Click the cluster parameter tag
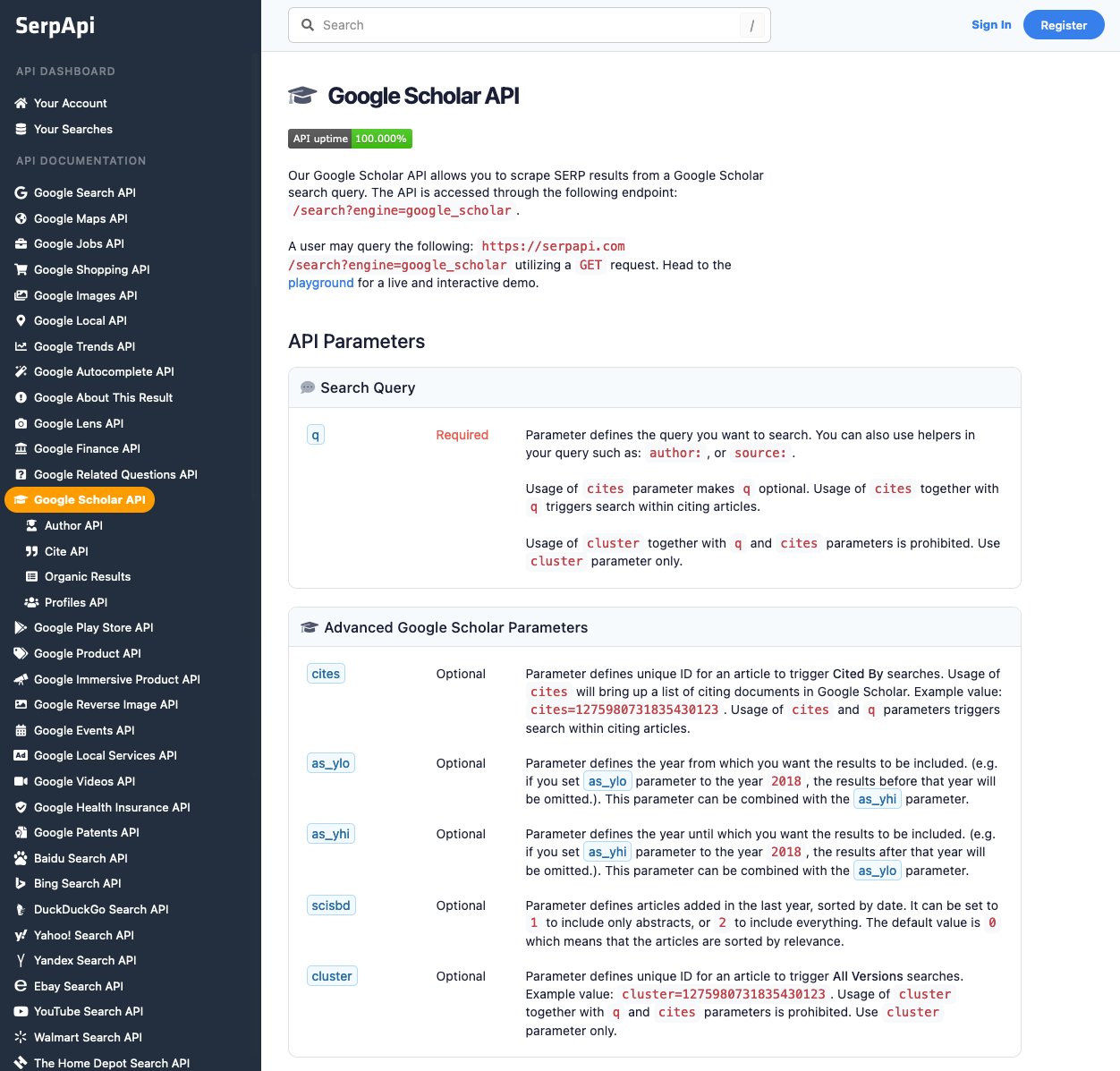 332,976
